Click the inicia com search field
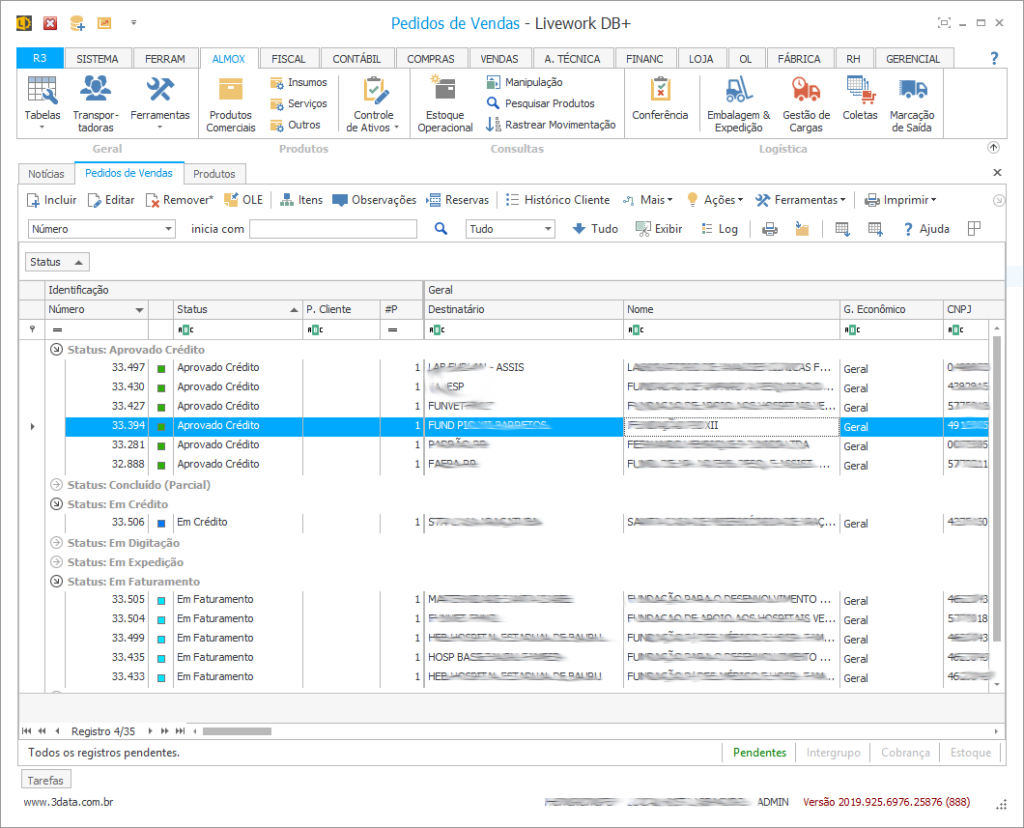This screenshot has height=828, width=1024. click(332, 229)
